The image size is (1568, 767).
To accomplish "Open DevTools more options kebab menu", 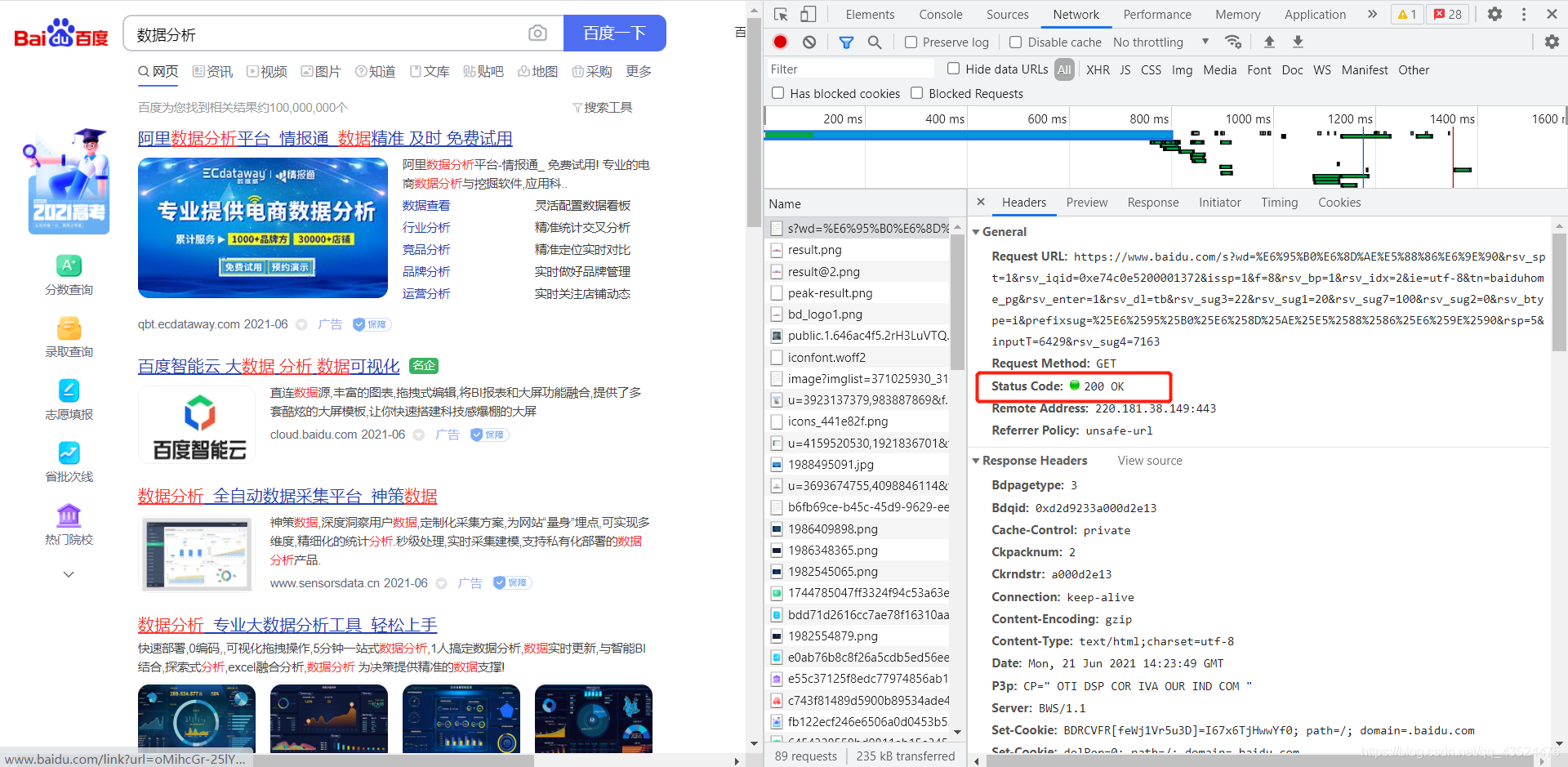I will pos(1524,14).
